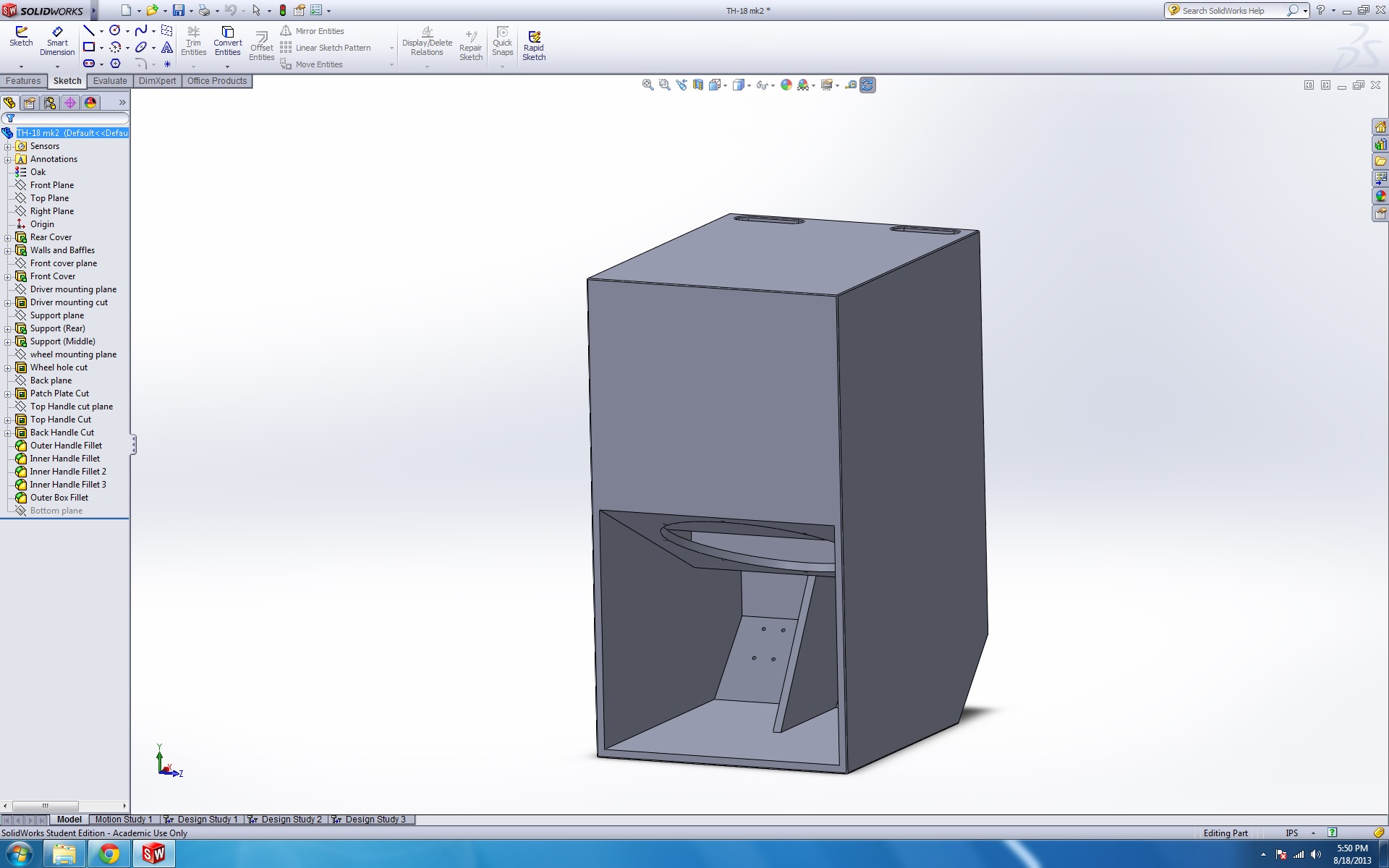The width and height of the screenshot is (1389, 868).
Task: Select the Polygon sketch tool
Action: tap(115, 64)
